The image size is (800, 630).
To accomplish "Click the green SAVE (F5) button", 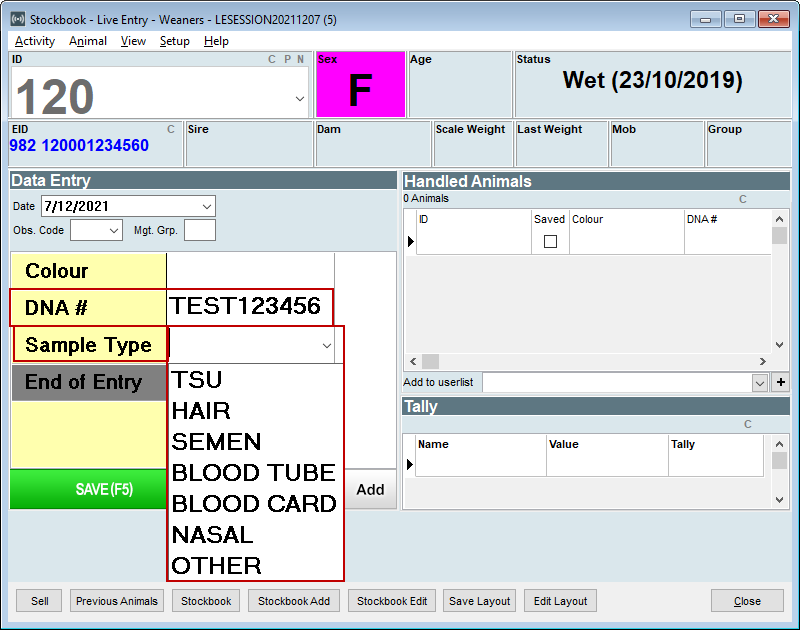I will (x=89, y=489).
